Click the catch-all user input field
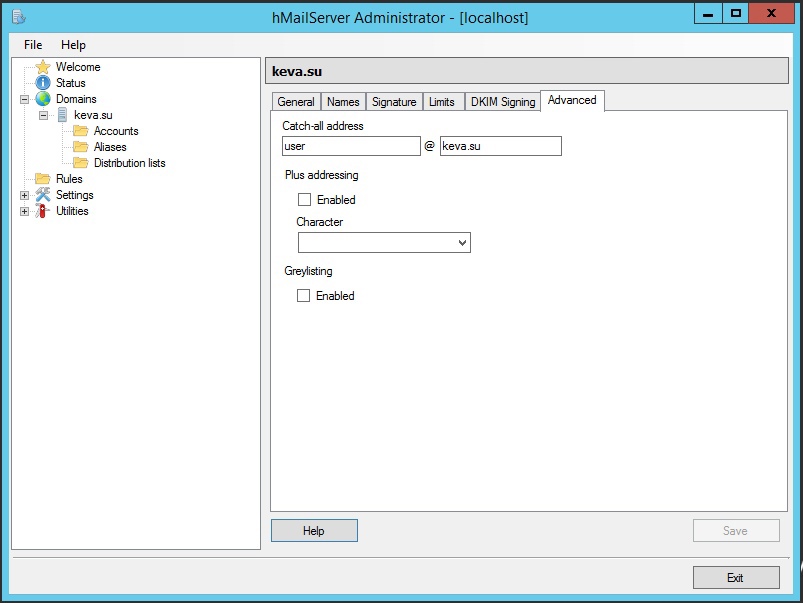 [x=351, y=146]
